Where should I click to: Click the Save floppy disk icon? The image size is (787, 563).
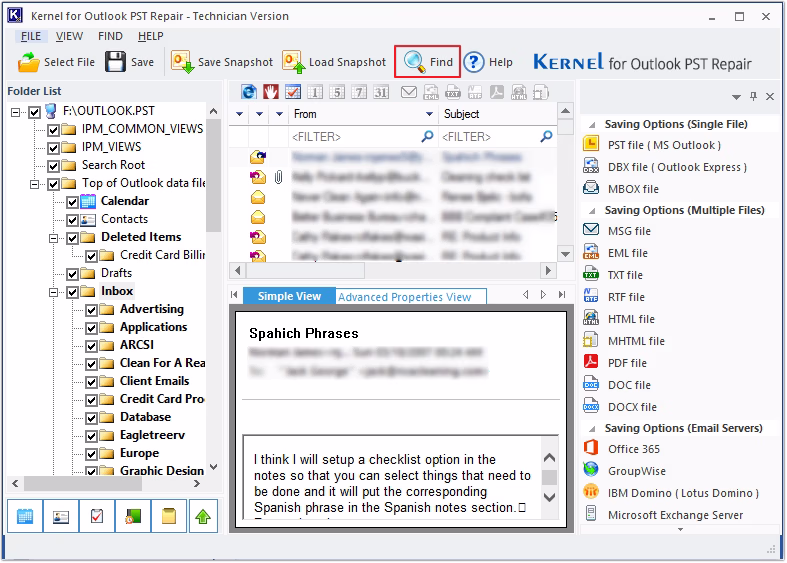coord(115,62)
